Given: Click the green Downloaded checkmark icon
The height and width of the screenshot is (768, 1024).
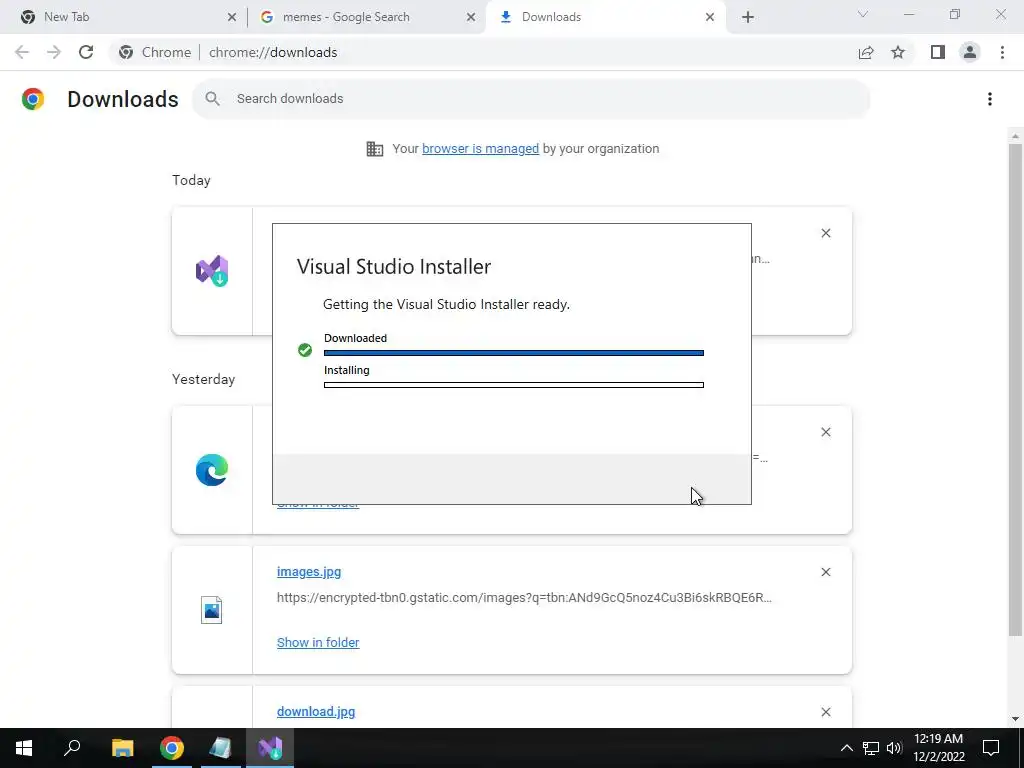Looking at the screenshot, I should point(305,350).
